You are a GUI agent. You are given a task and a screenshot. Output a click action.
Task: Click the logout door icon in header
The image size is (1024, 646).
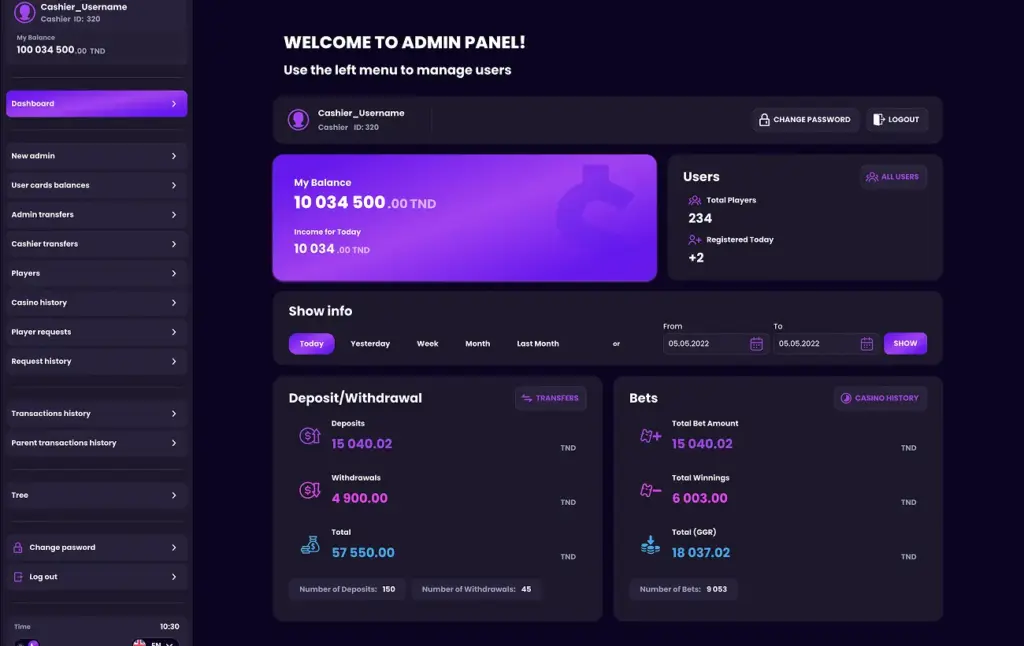click(x=878, y=120)
